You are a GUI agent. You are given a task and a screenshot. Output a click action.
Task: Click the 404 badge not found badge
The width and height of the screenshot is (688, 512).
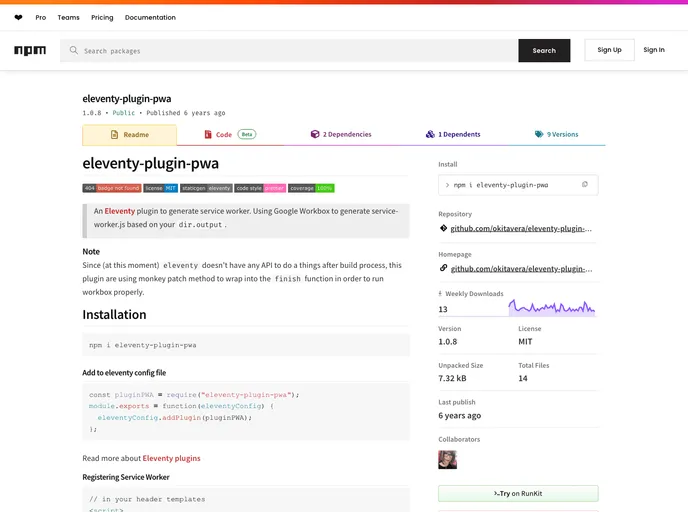(112, 188)
